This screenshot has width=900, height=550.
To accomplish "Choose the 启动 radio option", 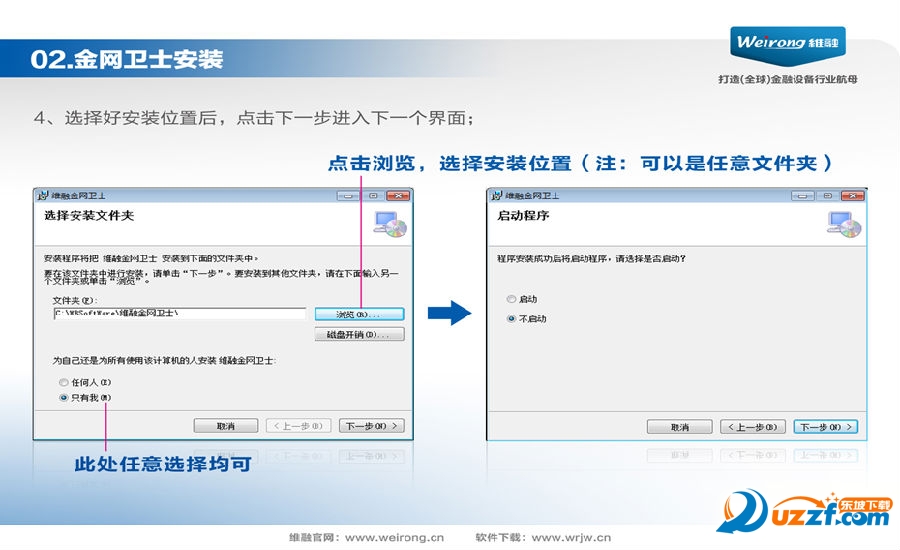I will point(511,299).
